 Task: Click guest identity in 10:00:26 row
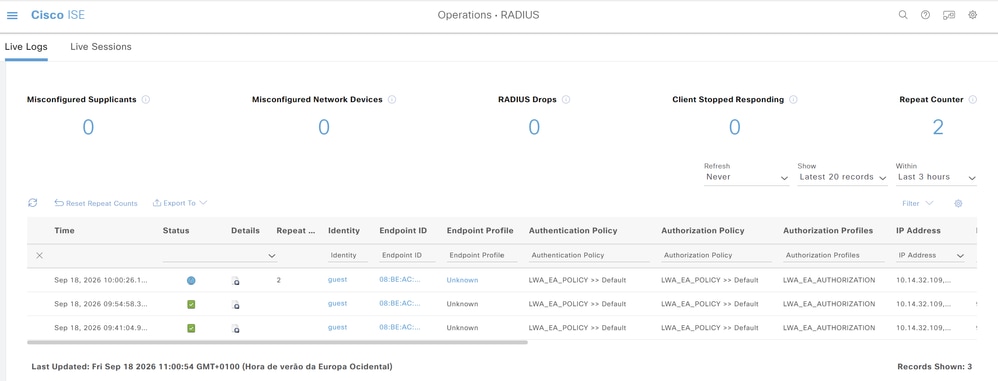point(337,280)
